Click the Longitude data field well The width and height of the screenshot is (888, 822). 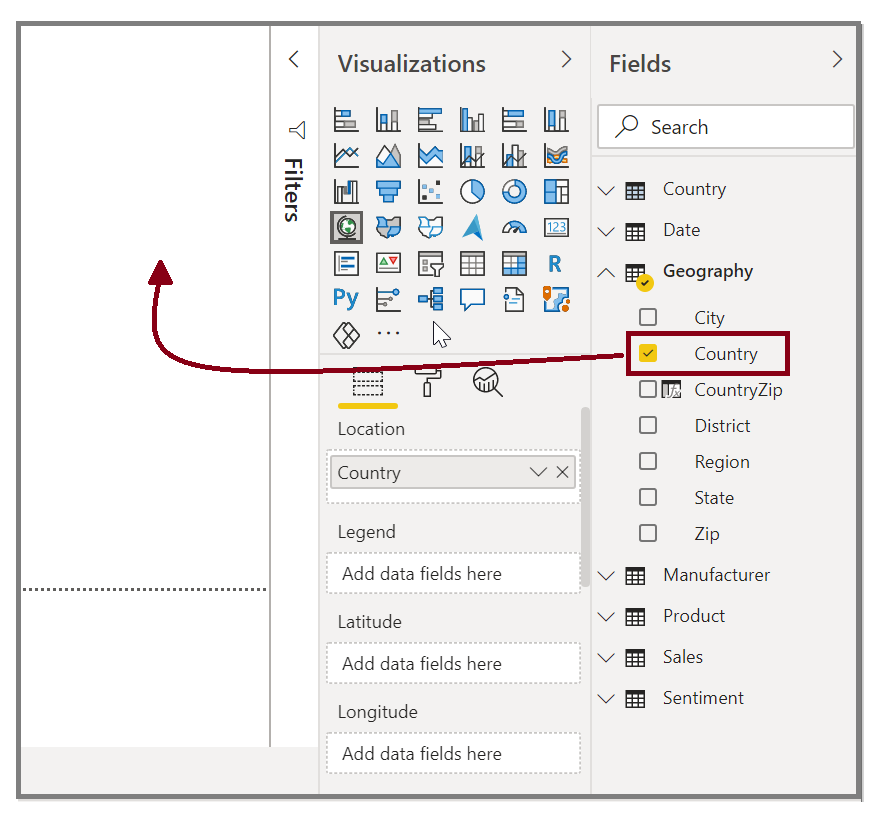(x=453, y=753)
